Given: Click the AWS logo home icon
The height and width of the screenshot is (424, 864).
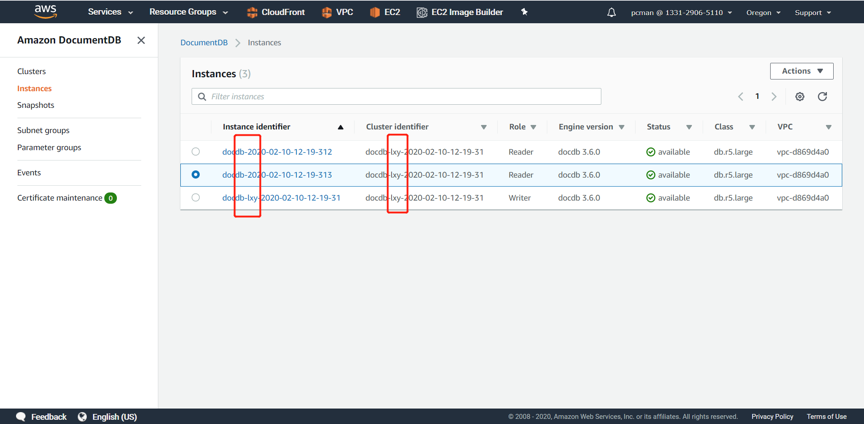Looking at the screenshot, I should pos(46,12).
